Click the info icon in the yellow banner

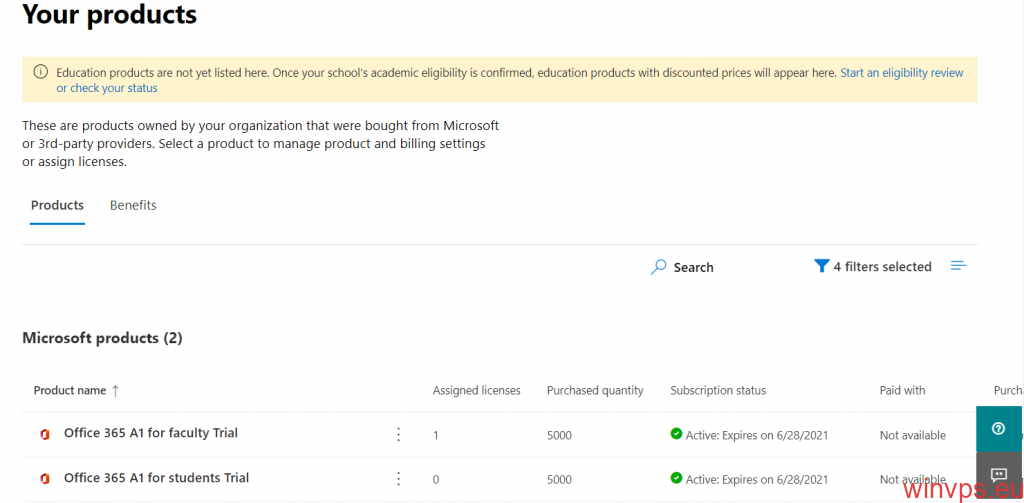[40, 72]
